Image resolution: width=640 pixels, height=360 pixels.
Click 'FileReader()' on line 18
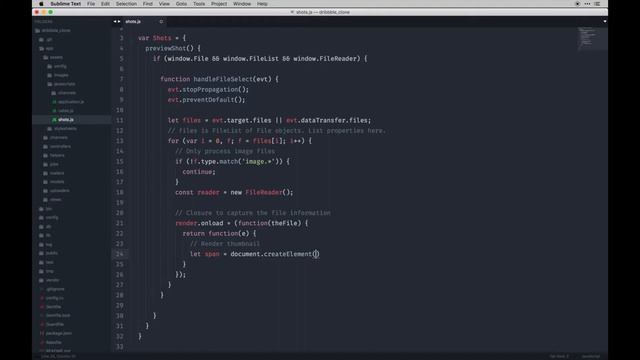[269, 192]
